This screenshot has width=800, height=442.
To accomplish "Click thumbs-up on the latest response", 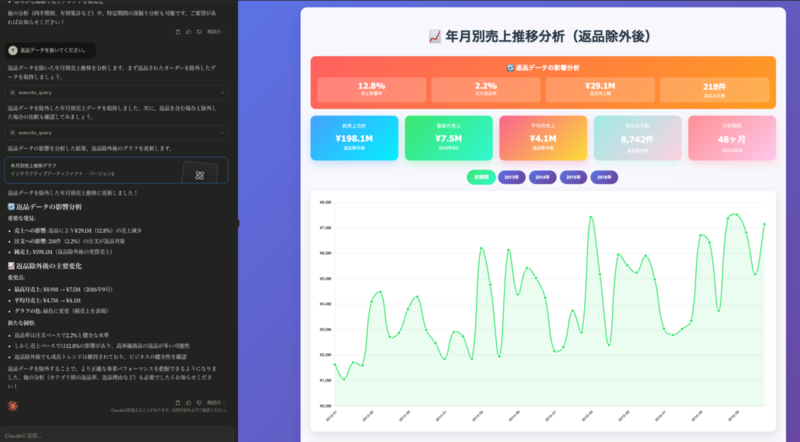I will pyautogui.click(x=188, y=403).
